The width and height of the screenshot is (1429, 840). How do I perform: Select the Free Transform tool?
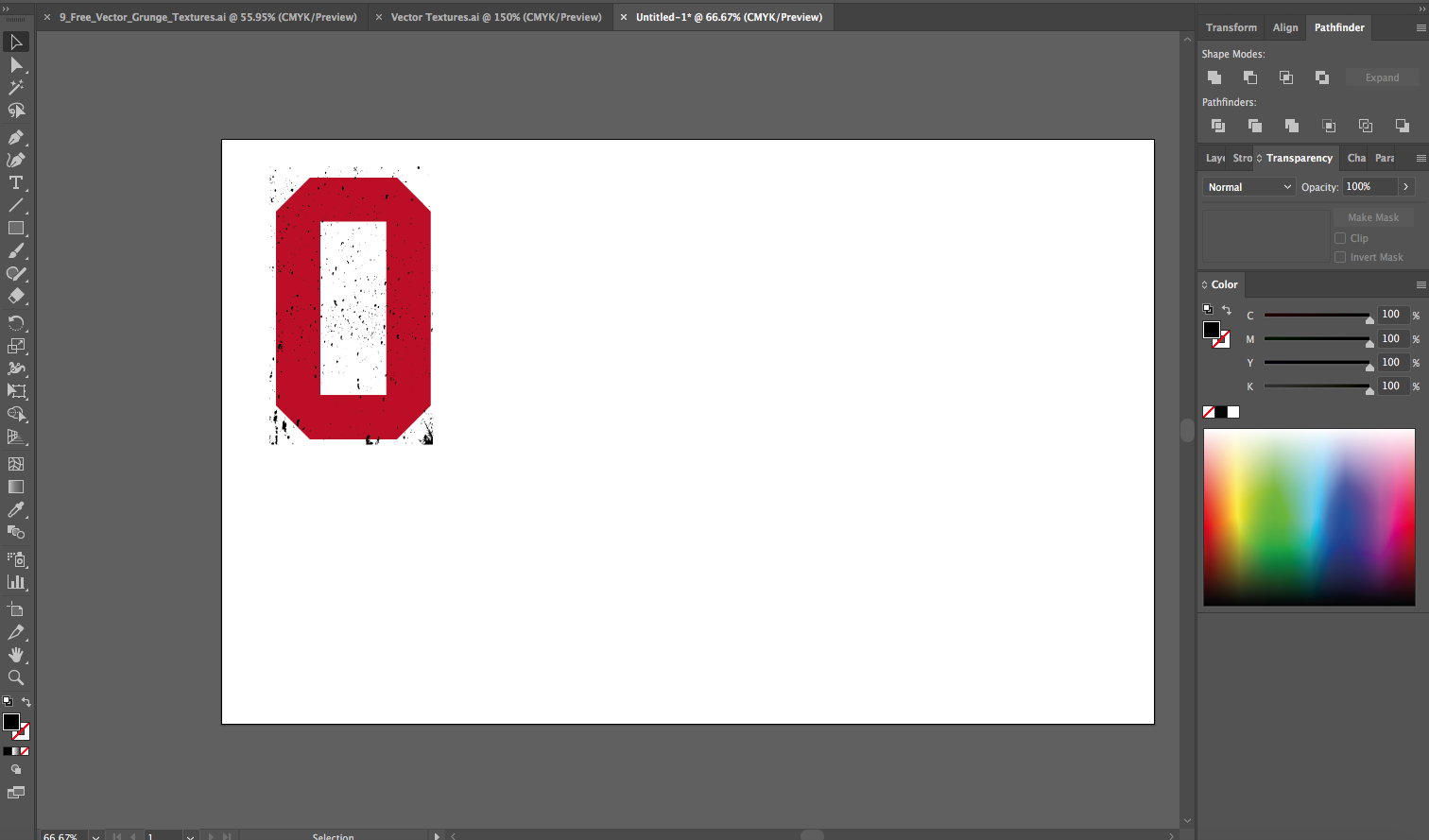(16, 391)
